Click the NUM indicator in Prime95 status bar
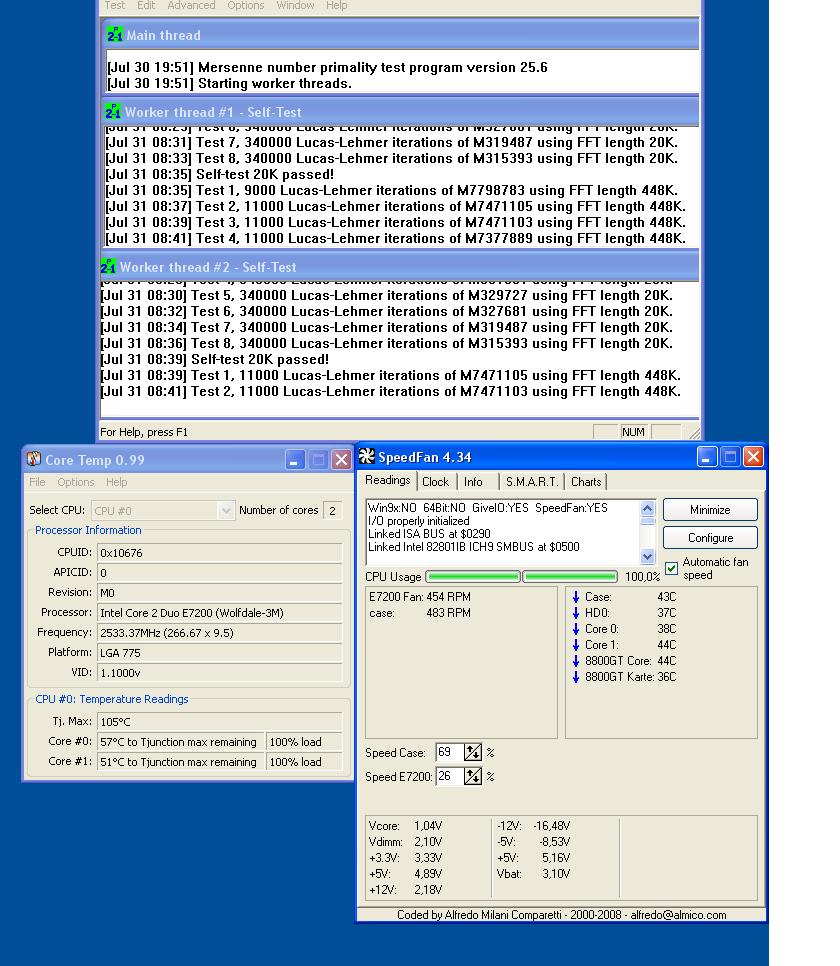The height and width of the screenshot is (966, 840). click(633, 432)
